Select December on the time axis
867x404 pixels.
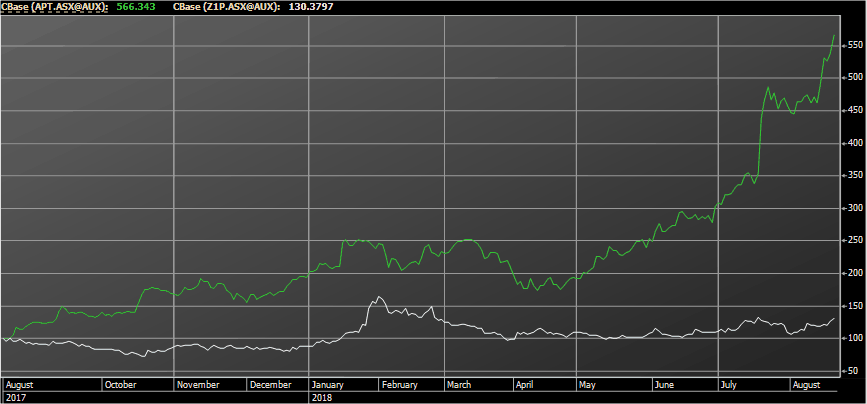tap(270, 385)
